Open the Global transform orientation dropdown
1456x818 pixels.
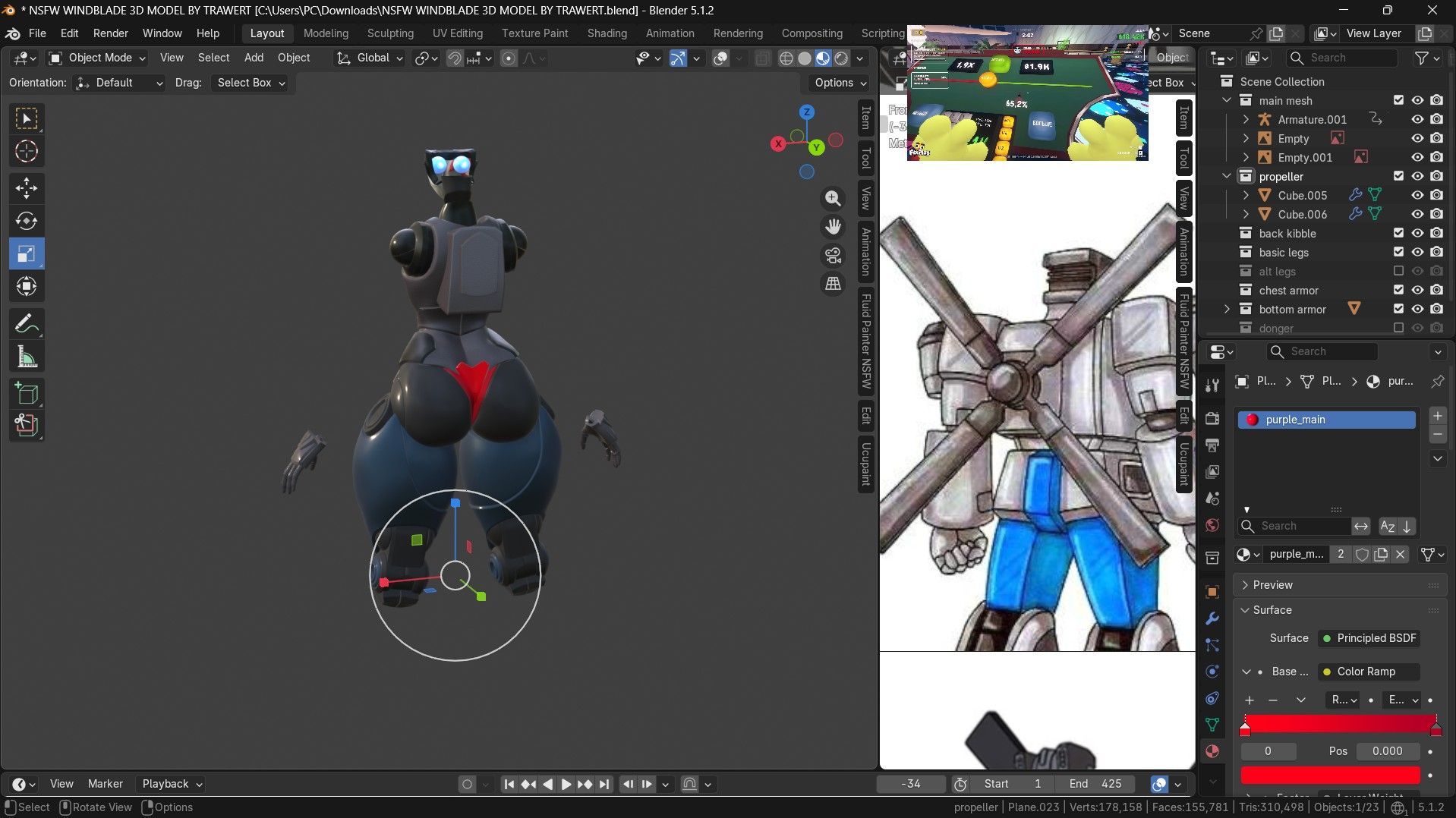pyautogui.click(x=370, y=58)
